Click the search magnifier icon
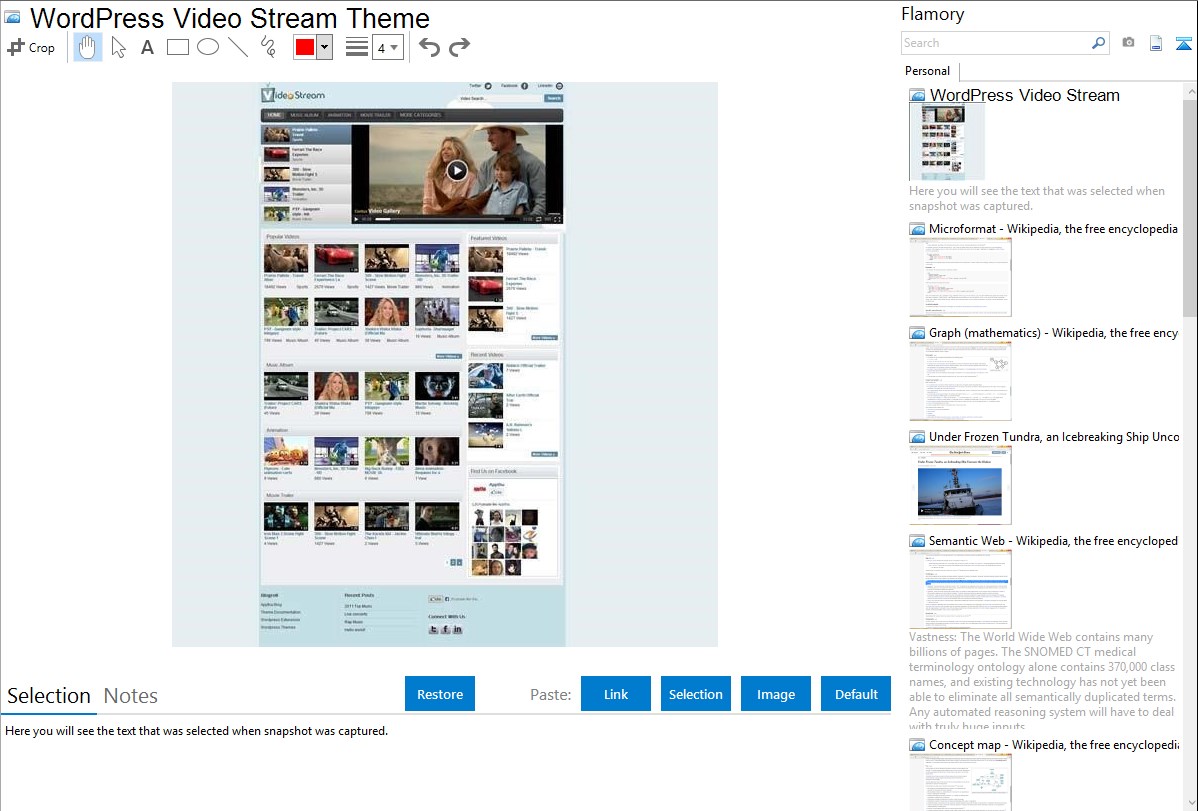1198x811 pixels. click(1099, 43)
